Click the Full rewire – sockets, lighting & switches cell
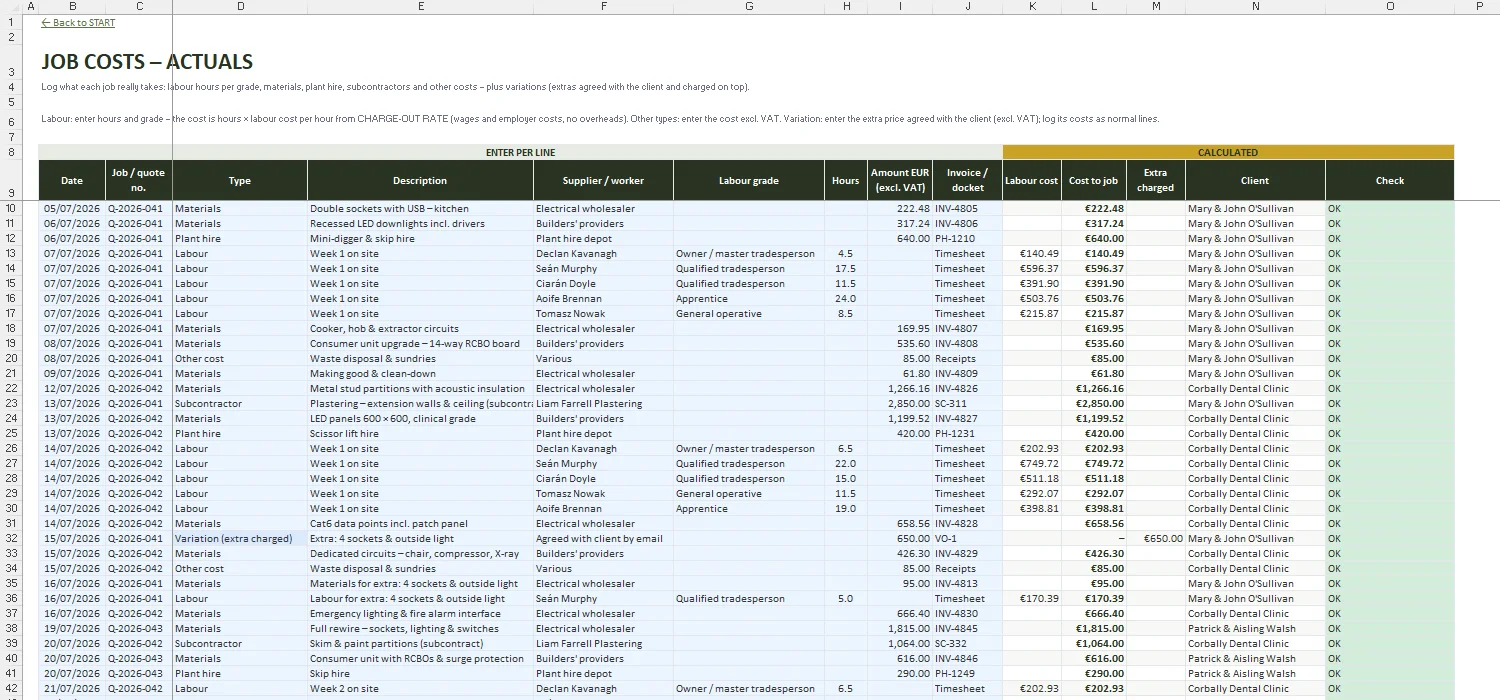This screenshot has height=700, width=1500. point(420,629)
